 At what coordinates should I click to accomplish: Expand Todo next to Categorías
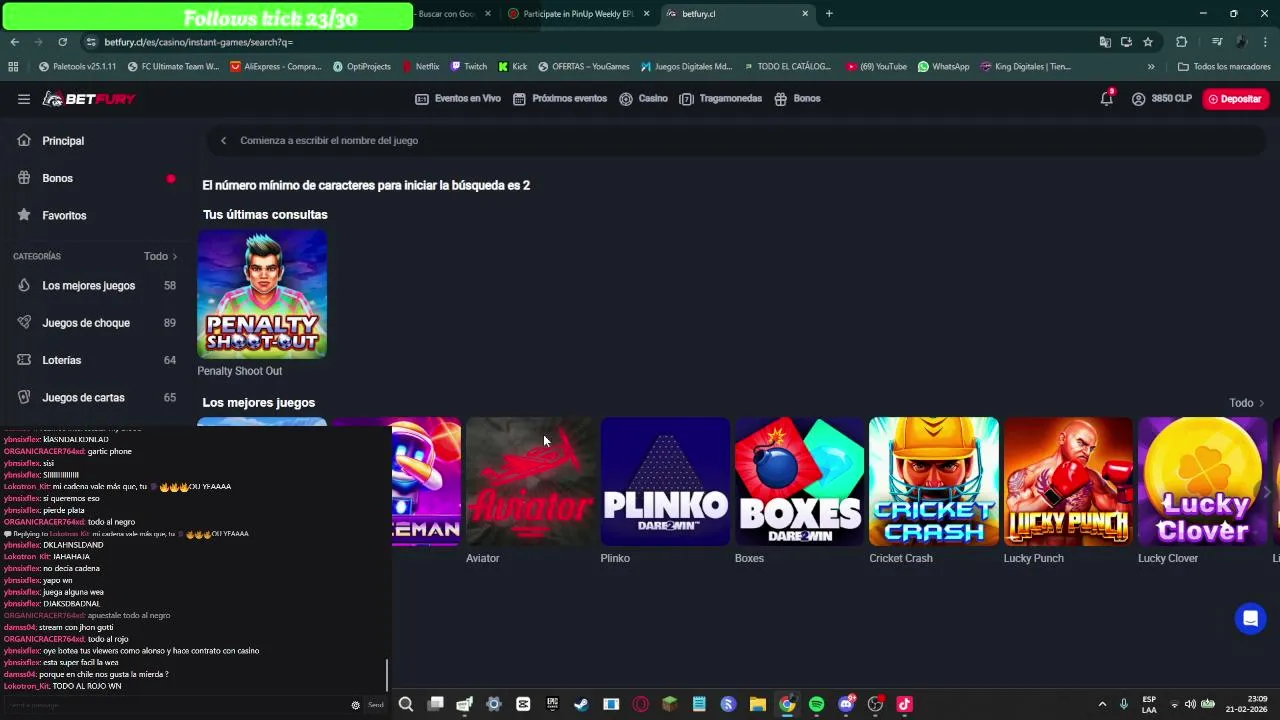tap(161, 256)
